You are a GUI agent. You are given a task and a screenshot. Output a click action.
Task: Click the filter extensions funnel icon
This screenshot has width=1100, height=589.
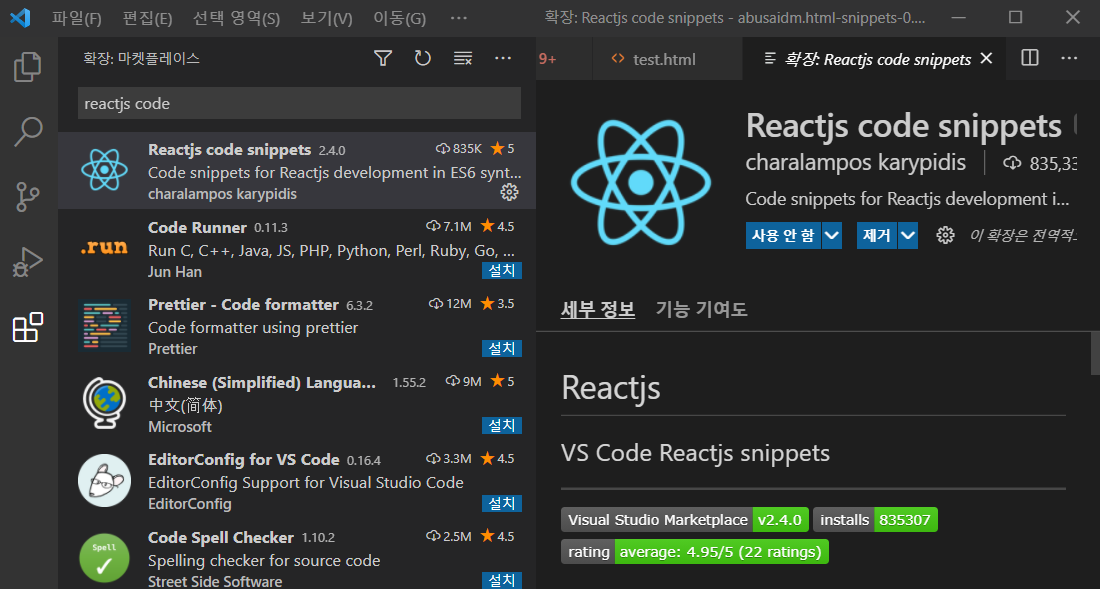(x=383, y=58)
